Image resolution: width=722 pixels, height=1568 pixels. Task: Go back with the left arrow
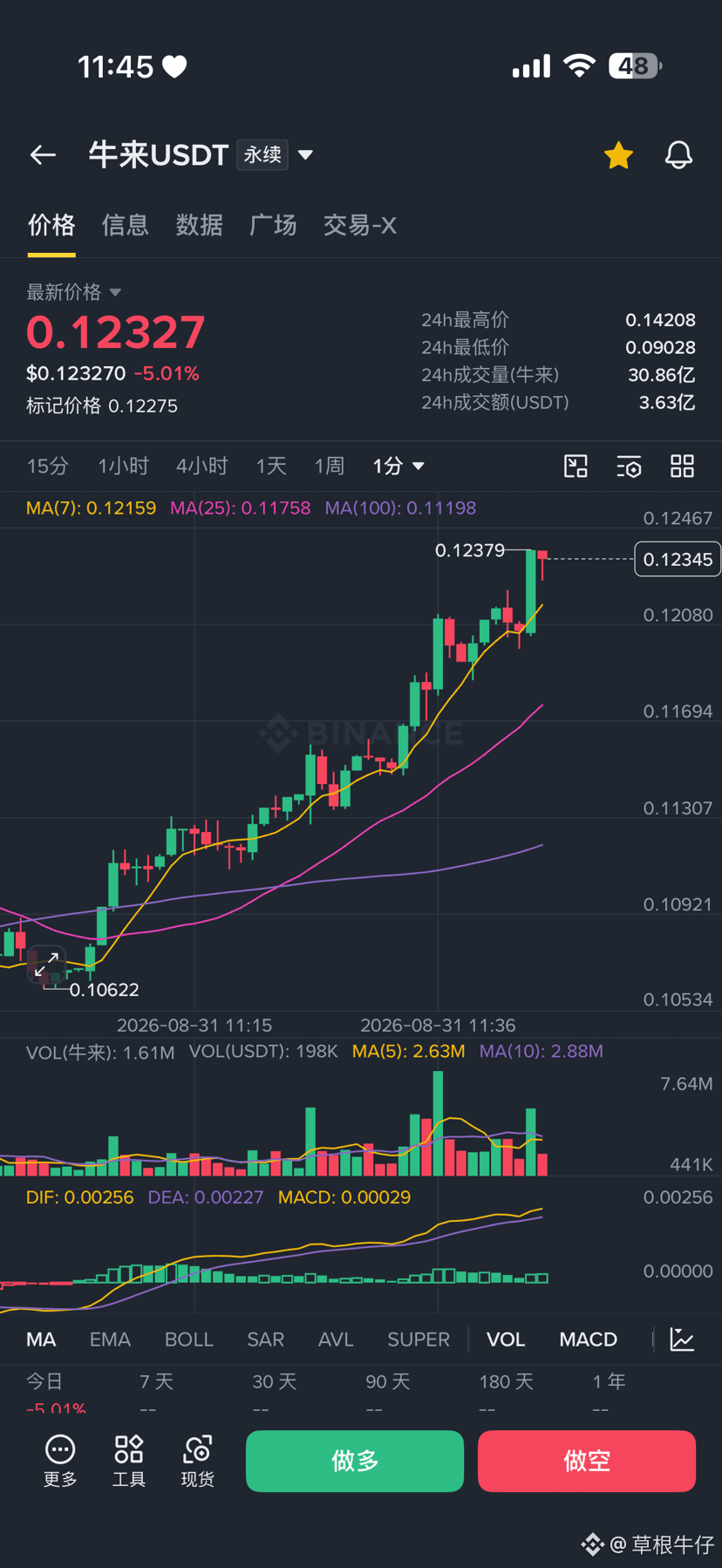point(43,155)
